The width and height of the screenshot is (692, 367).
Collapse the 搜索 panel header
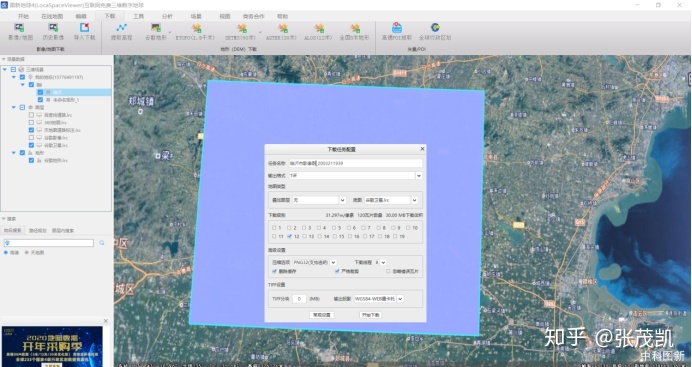[4, 219]
